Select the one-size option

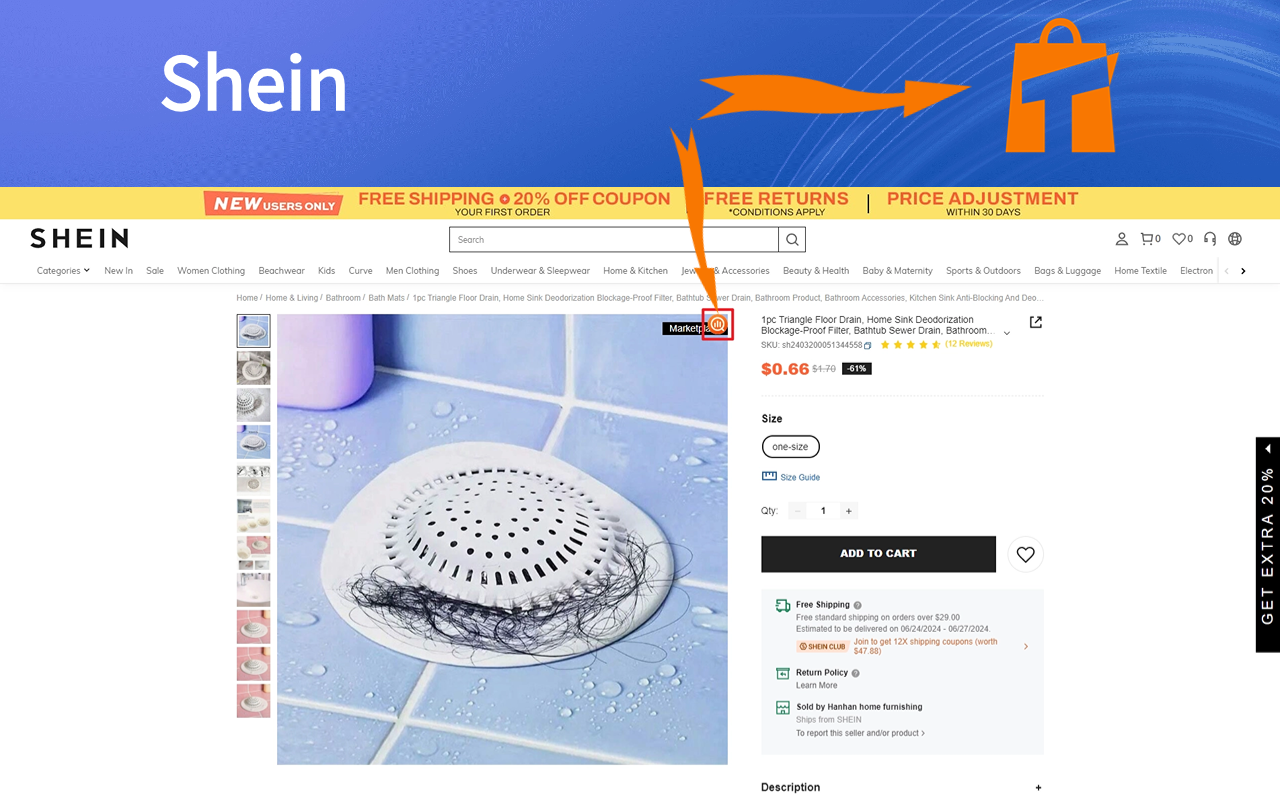(x=790, y=447)
